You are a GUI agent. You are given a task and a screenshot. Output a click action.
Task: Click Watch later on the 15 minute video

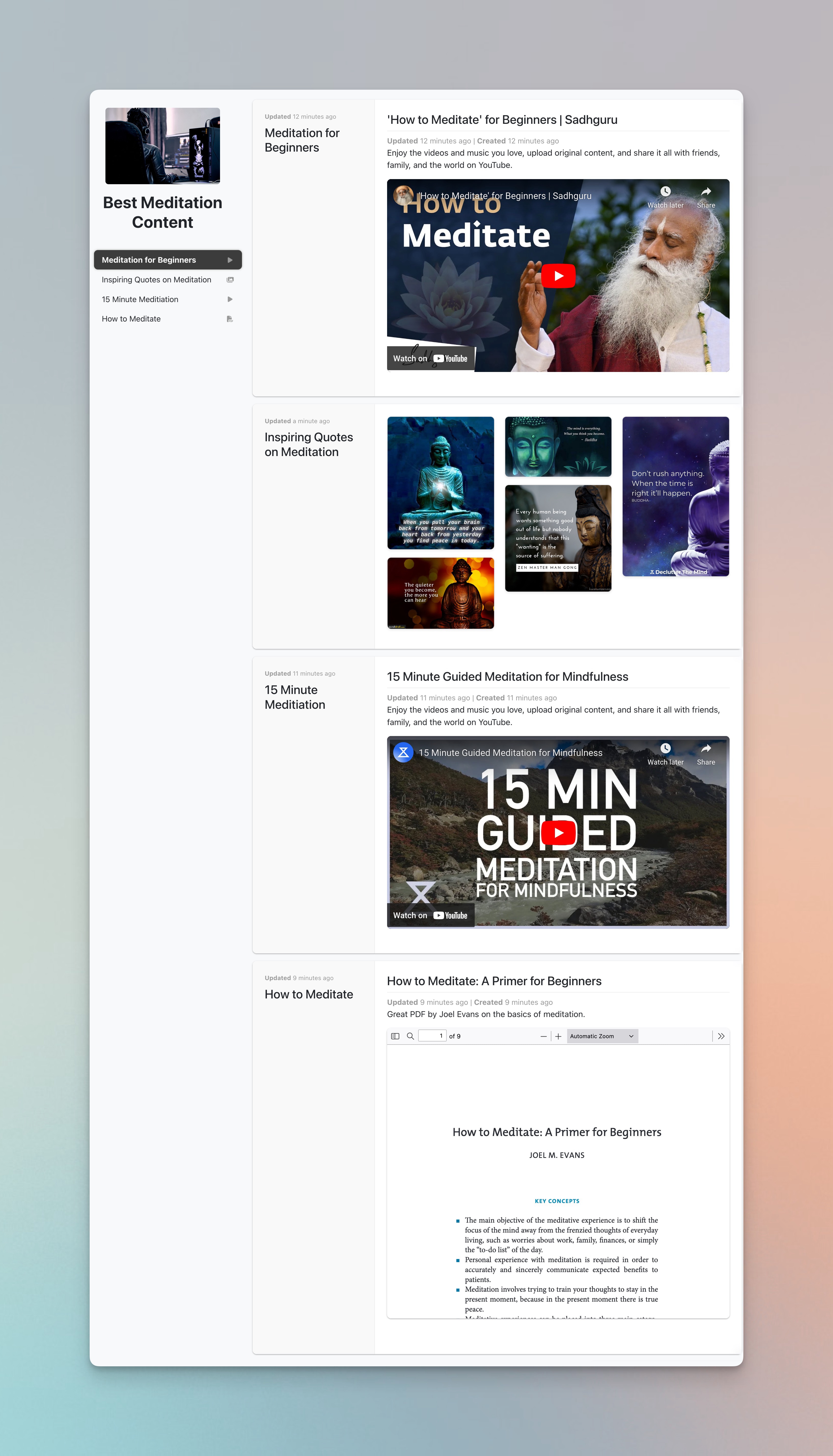tap(665, 754)
